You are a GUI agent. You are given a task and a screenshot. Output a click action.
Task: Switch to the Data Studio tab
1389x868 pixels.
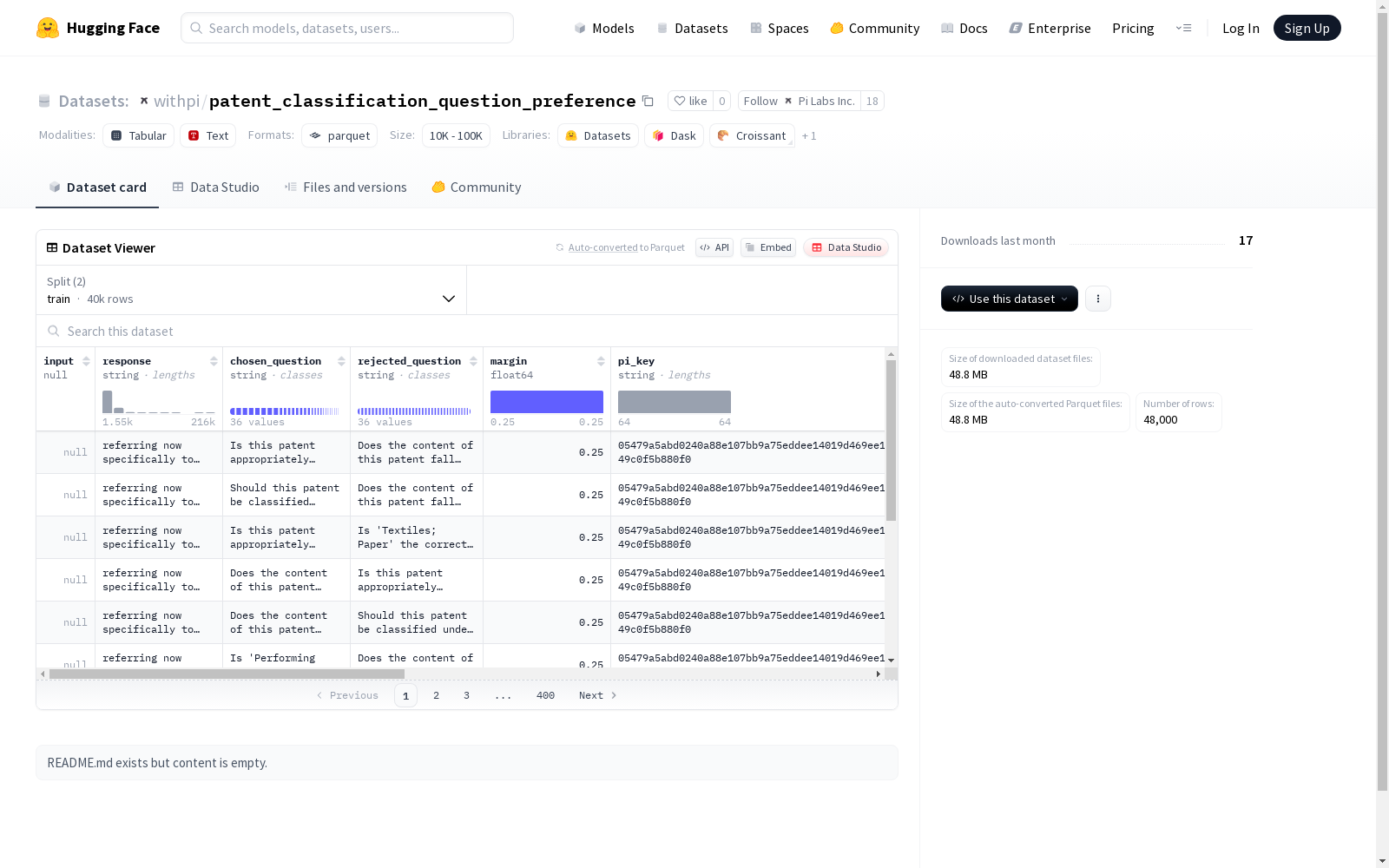[215, 187]
